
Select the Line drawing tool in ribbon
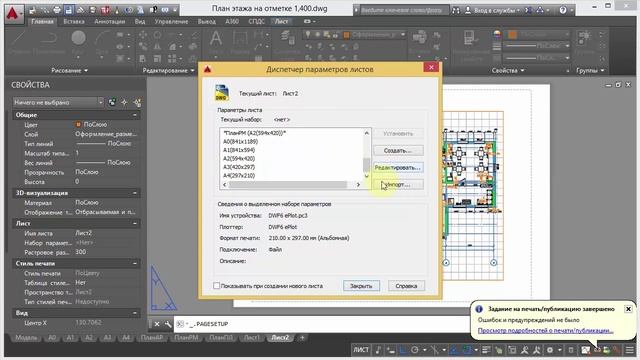[x=18, y=39]
